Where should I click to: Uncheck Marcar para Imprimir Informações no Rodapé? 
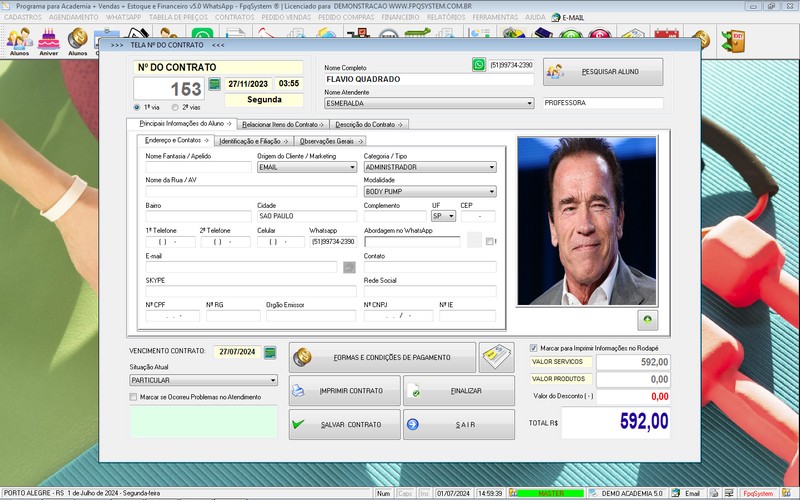(534, 348)
